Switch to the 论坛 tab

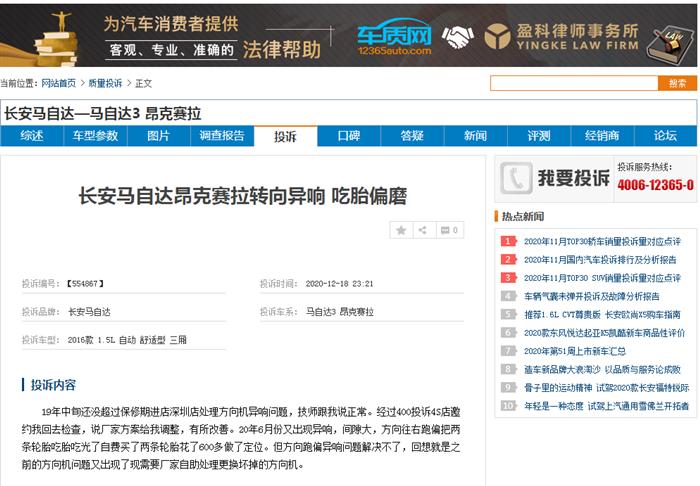click(x=666, y=136)
